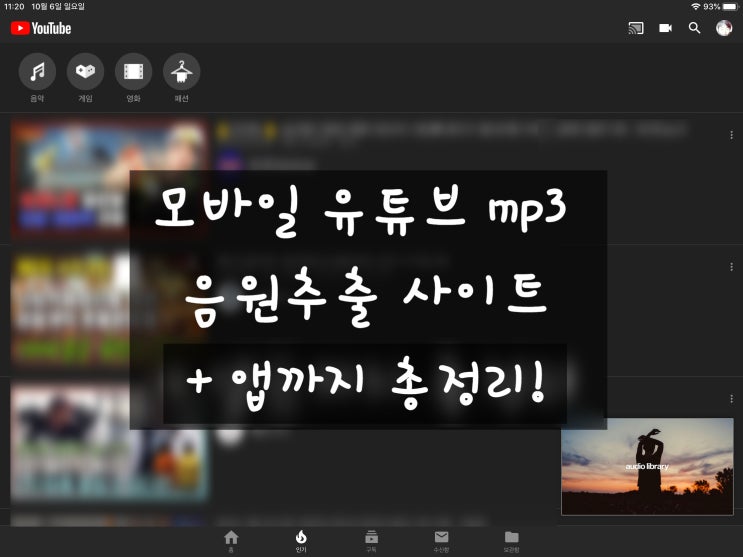The height and width of the screenshot is (557, 743).
Task: Open YouTube search with magnifier icon
Action: click(694, 28)
